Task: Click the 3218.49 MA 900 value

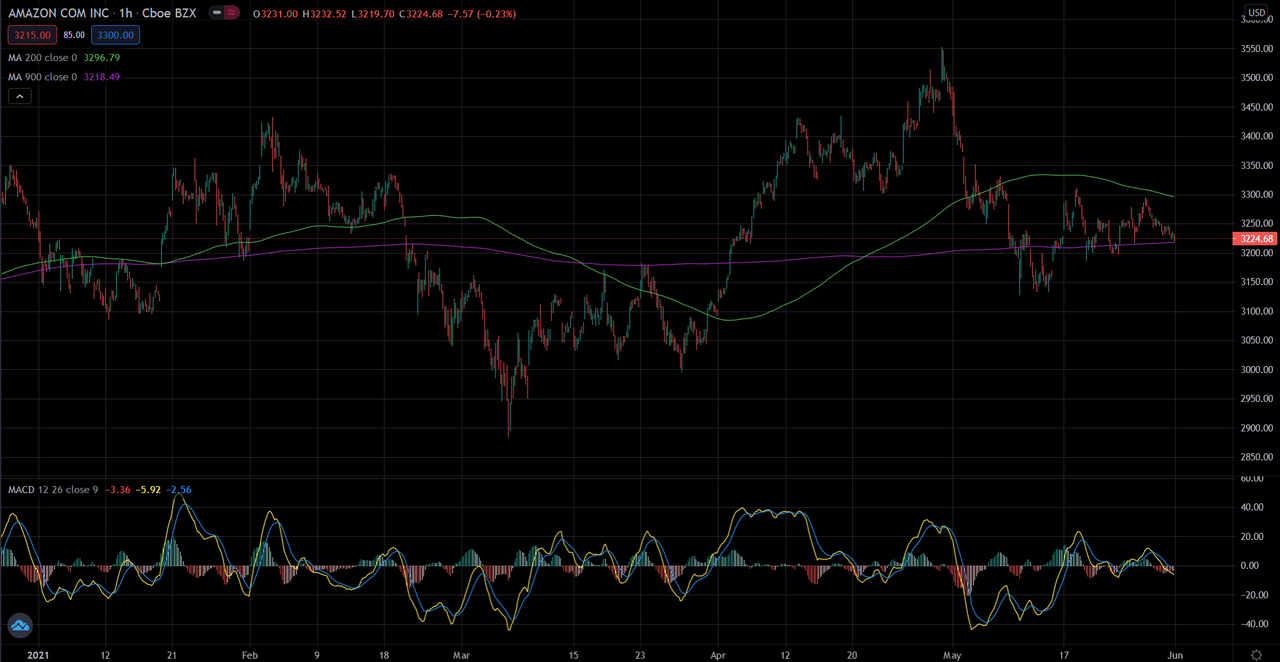Action: click(100, 77)
